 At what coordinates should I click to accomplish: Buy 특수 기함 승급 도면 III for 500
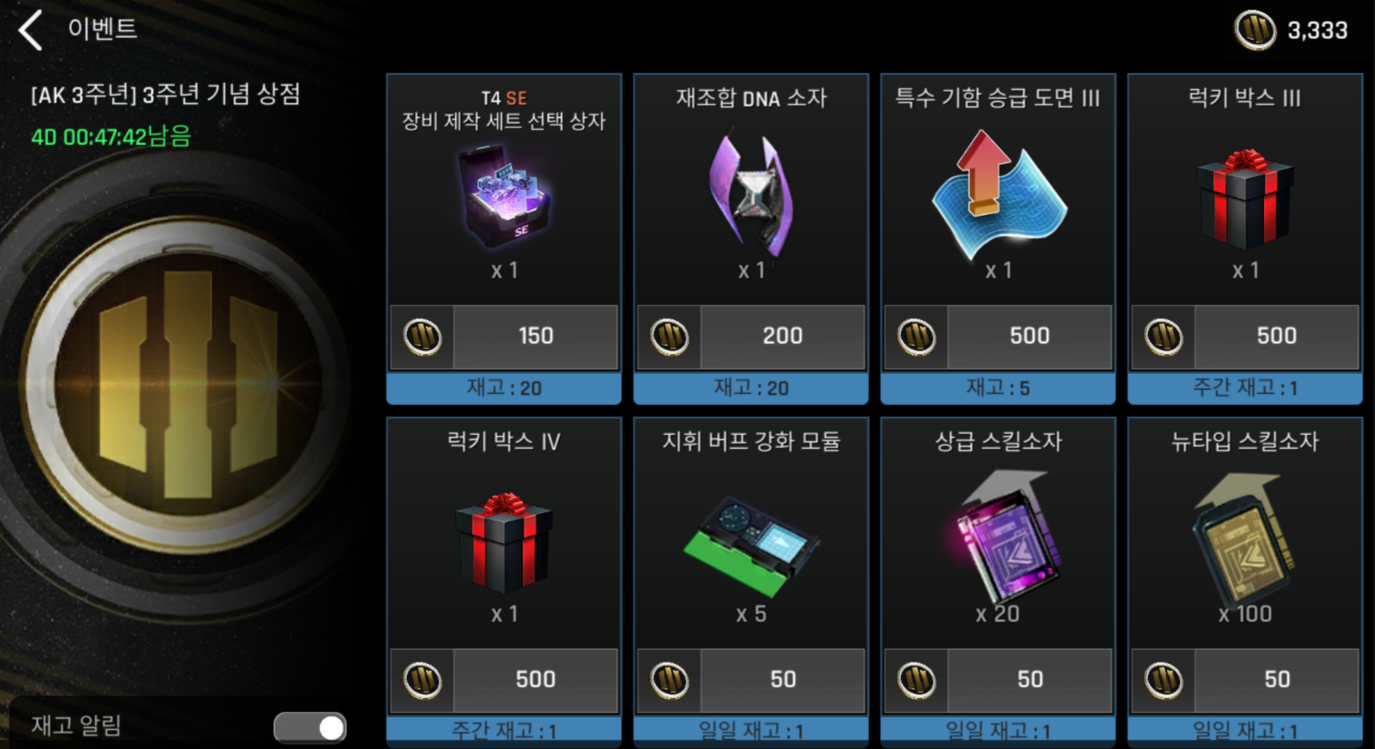[x=998, y=337]
